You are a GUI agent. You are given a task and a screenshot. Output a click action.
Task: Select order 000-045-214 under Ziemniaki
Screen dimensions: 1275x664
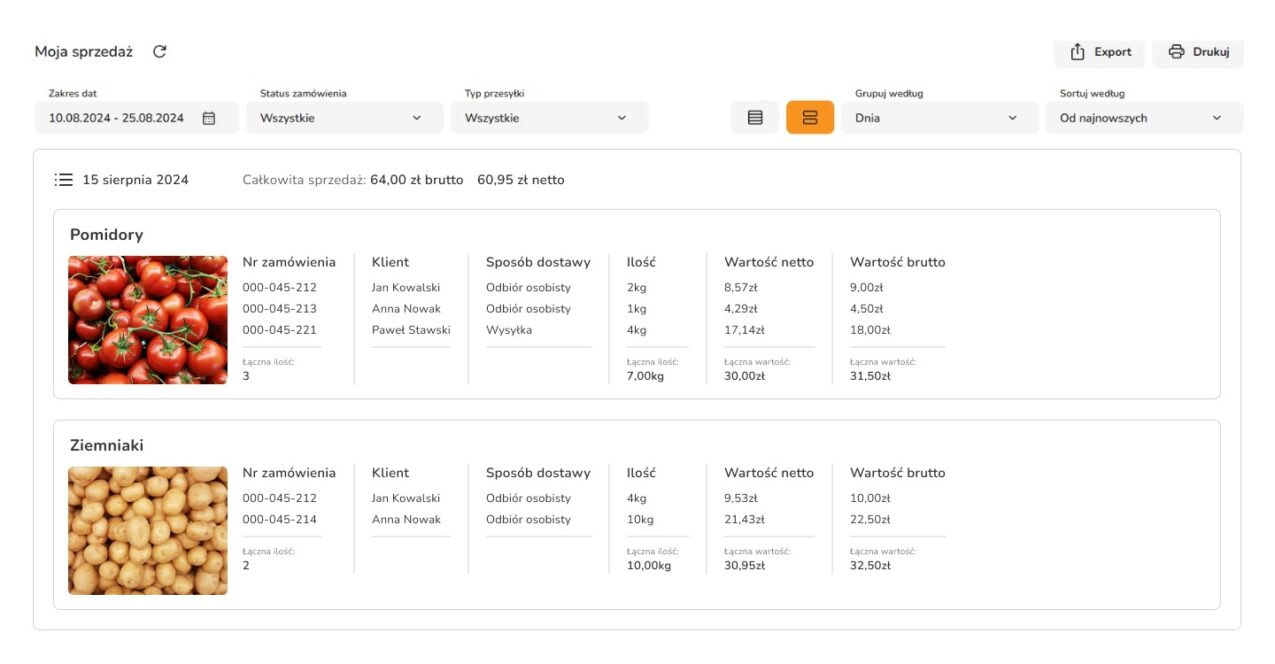click(x=279, y=519)
